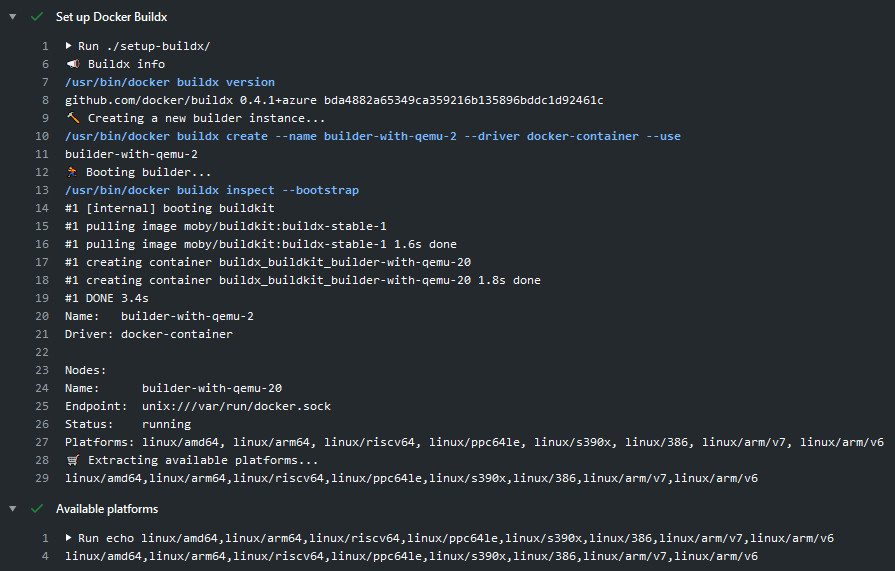895x571 pixels.
Task: Click the hammer icon on the Creating builder line
Action: [72, 118]
